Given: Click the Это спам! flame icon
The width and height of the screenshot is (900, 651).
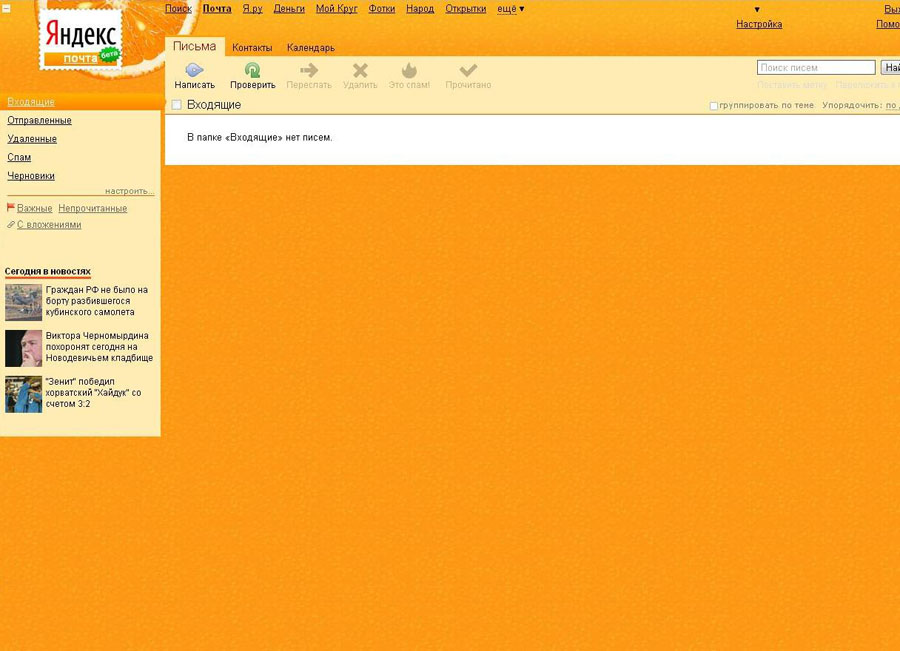Looking at the screenshot, I should [x=409, y=70].
